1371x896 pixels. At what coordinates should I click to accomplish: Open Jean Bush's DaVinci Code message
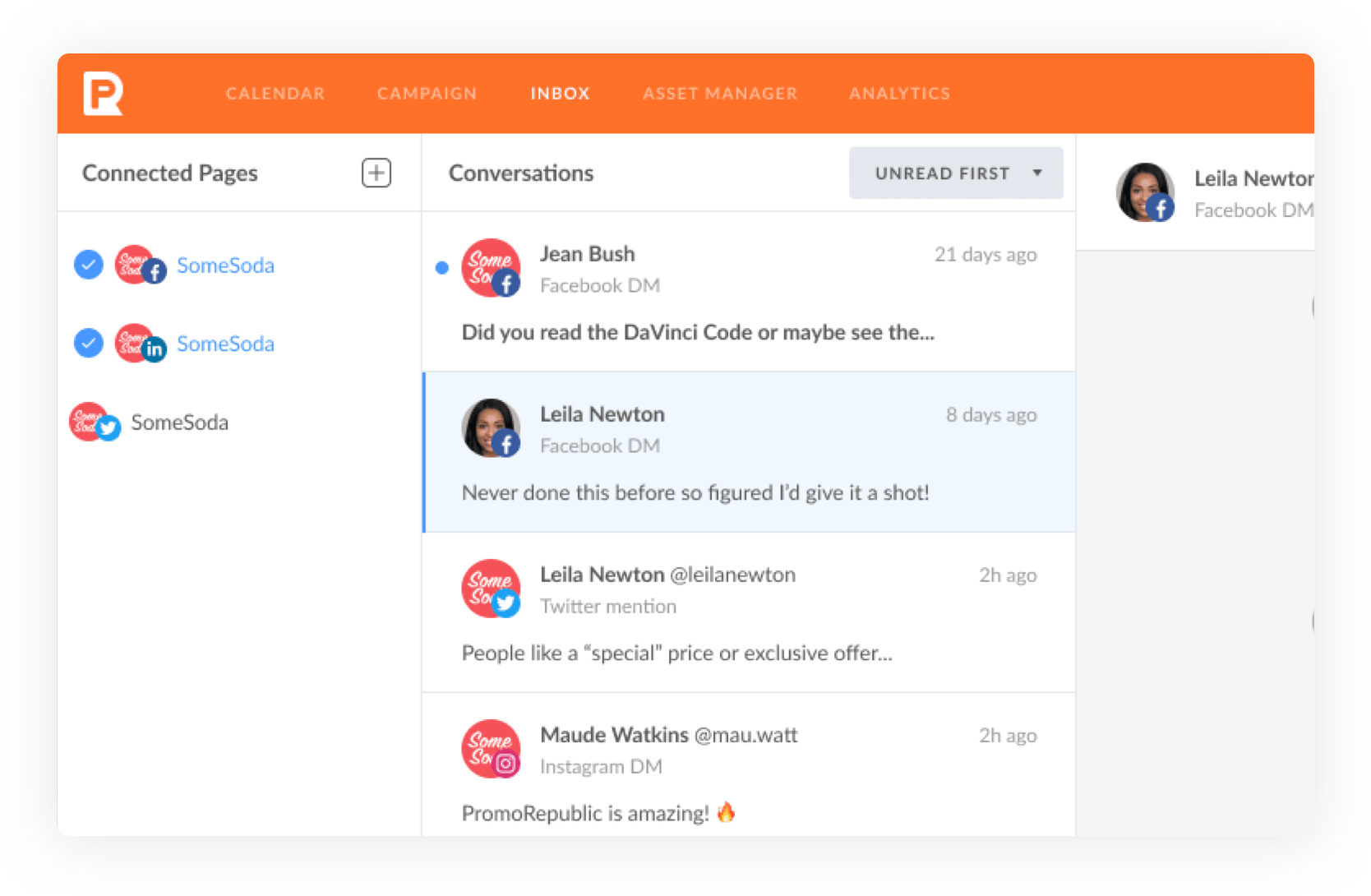coord(698,332)
